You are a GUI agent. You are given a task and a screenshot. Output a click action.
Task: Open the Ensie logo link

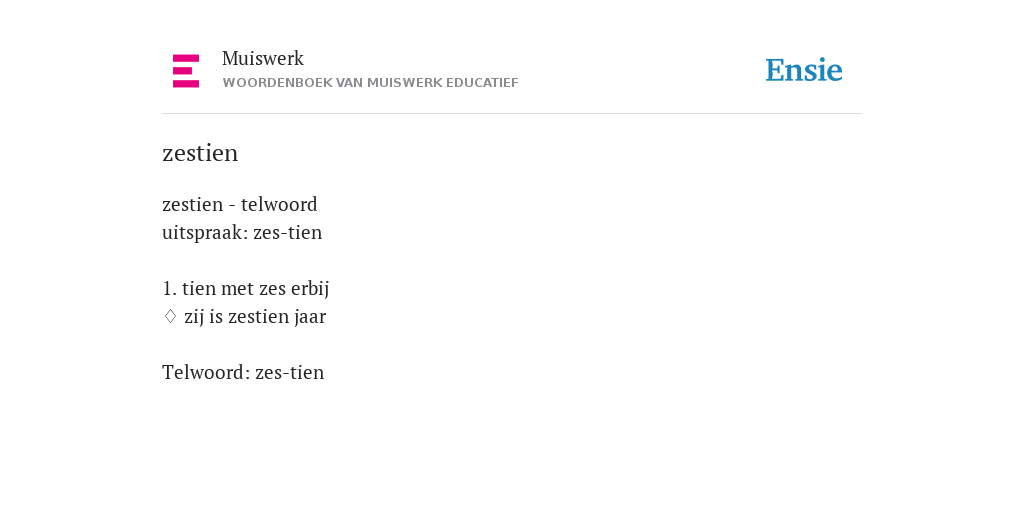(804, 71)
